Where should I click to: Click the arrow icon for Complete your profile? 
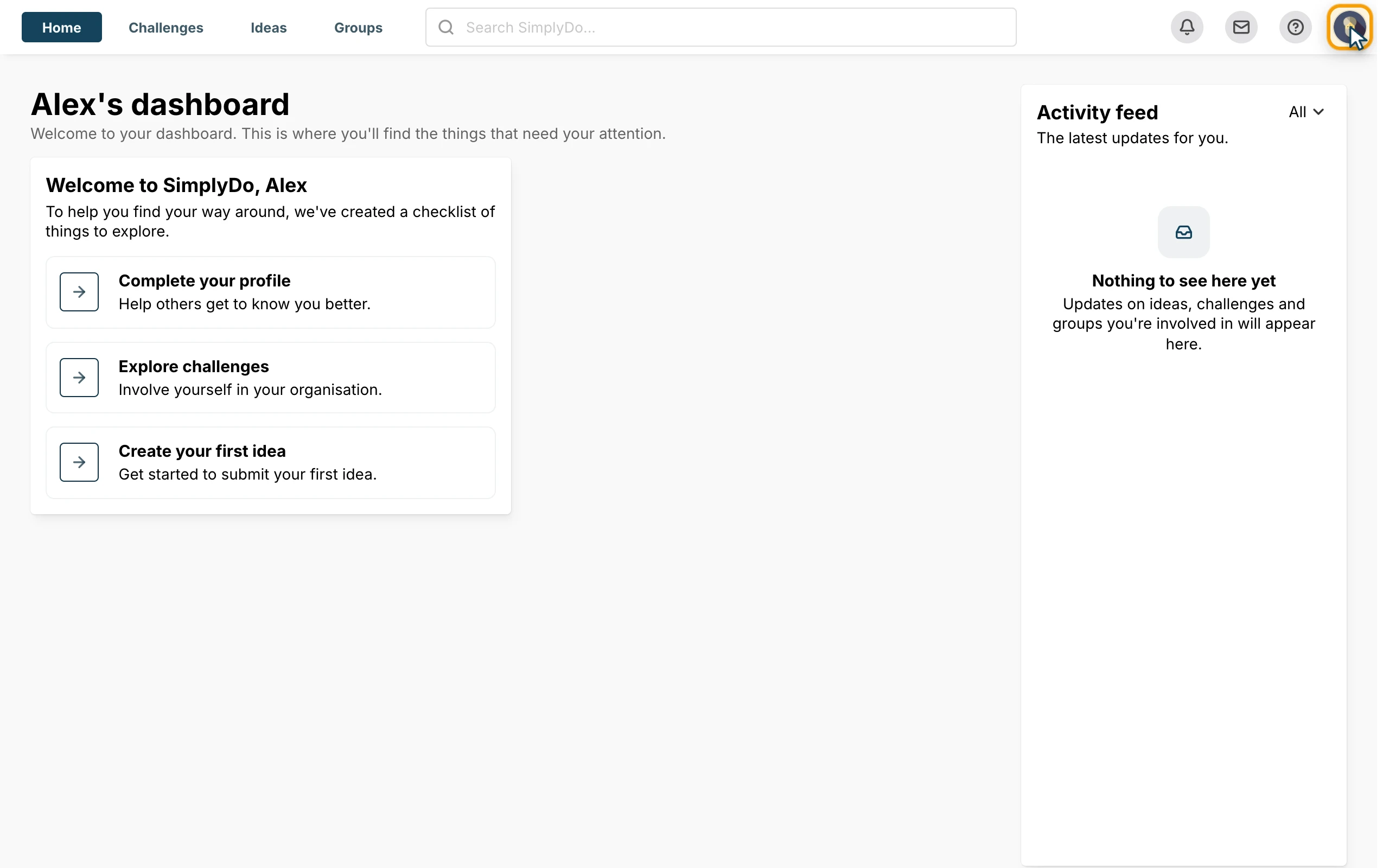point(79,292)
